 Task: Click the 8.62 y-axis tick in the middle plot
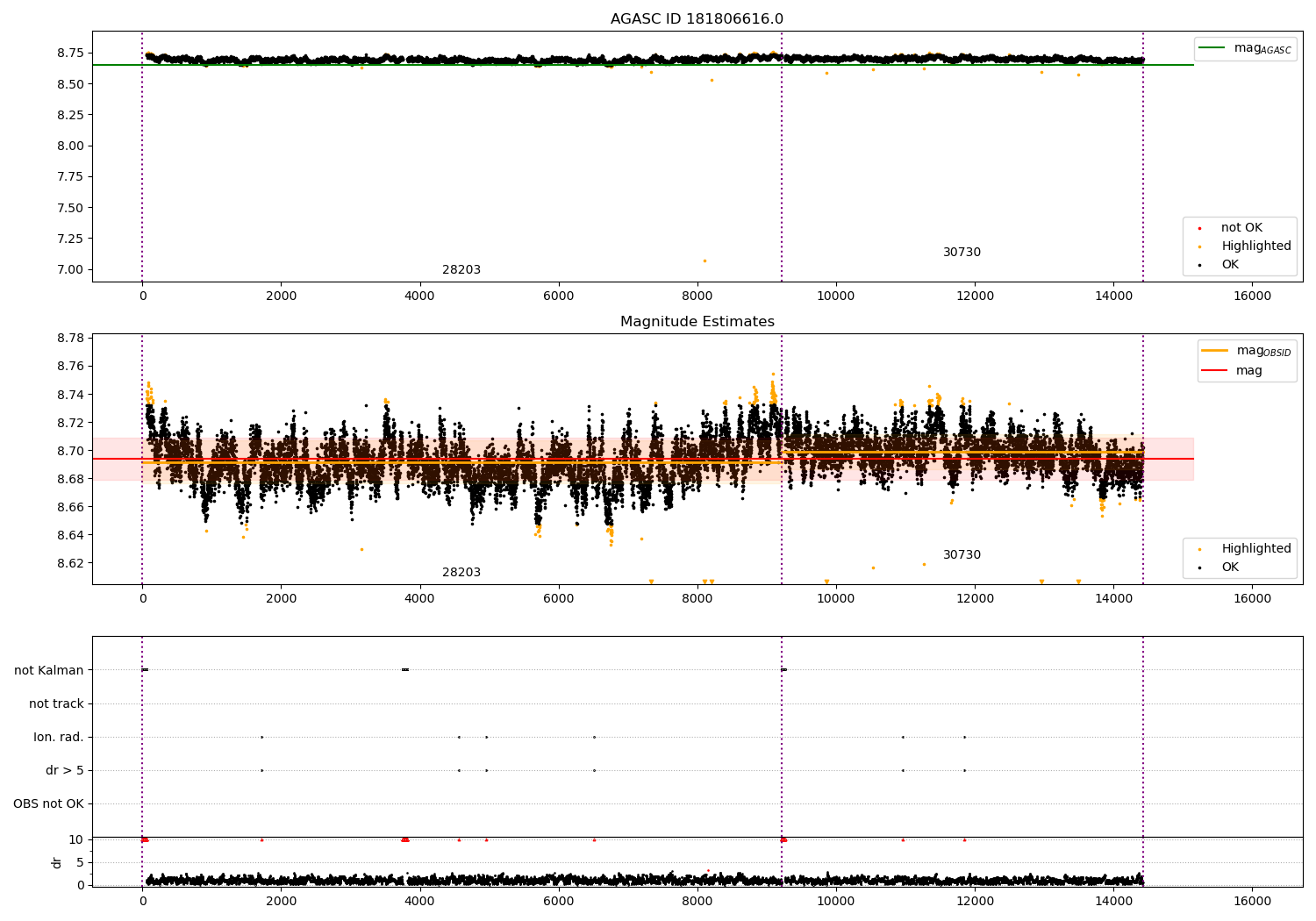point(69,563)
